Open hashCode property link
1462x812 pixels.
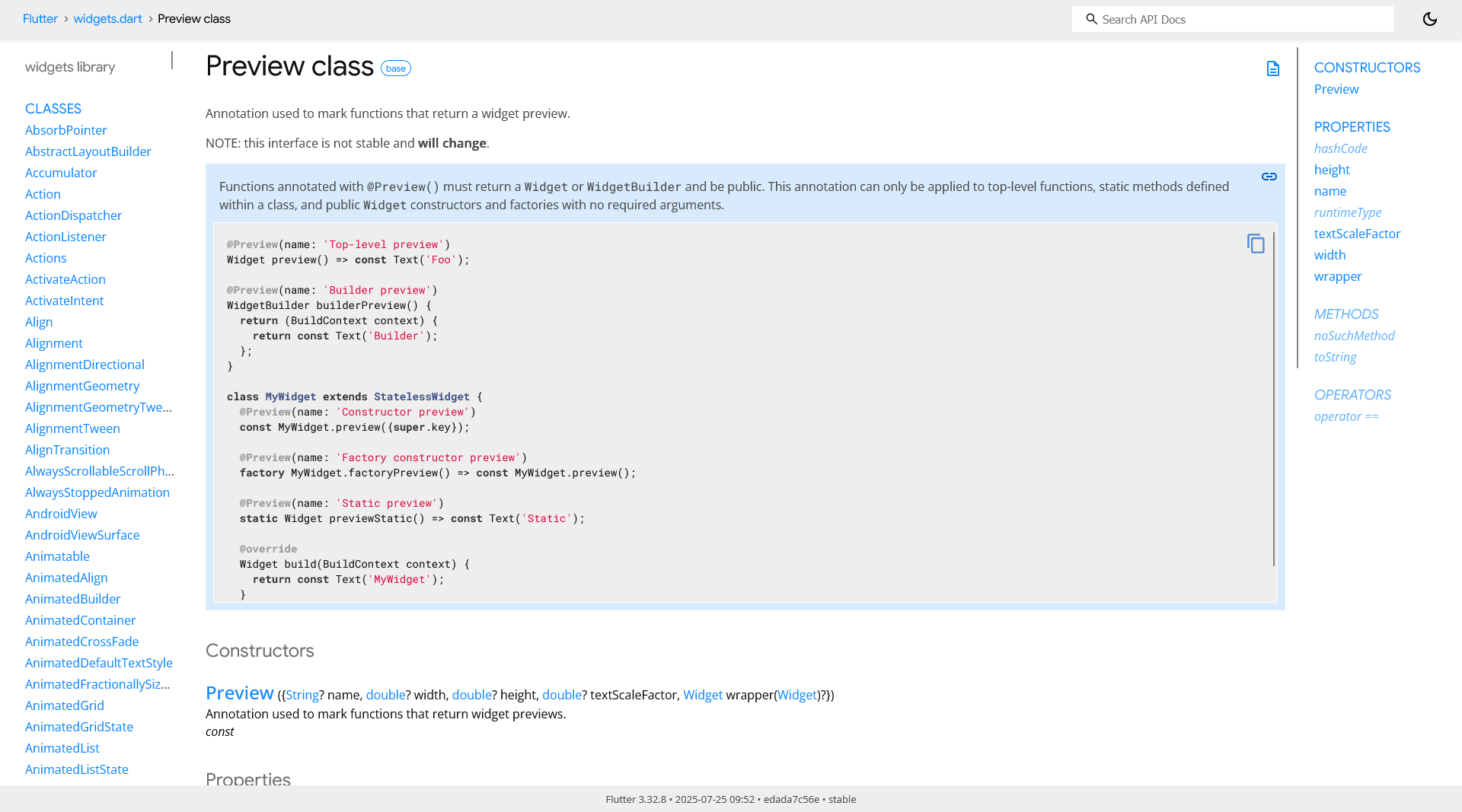[1341, 148]
